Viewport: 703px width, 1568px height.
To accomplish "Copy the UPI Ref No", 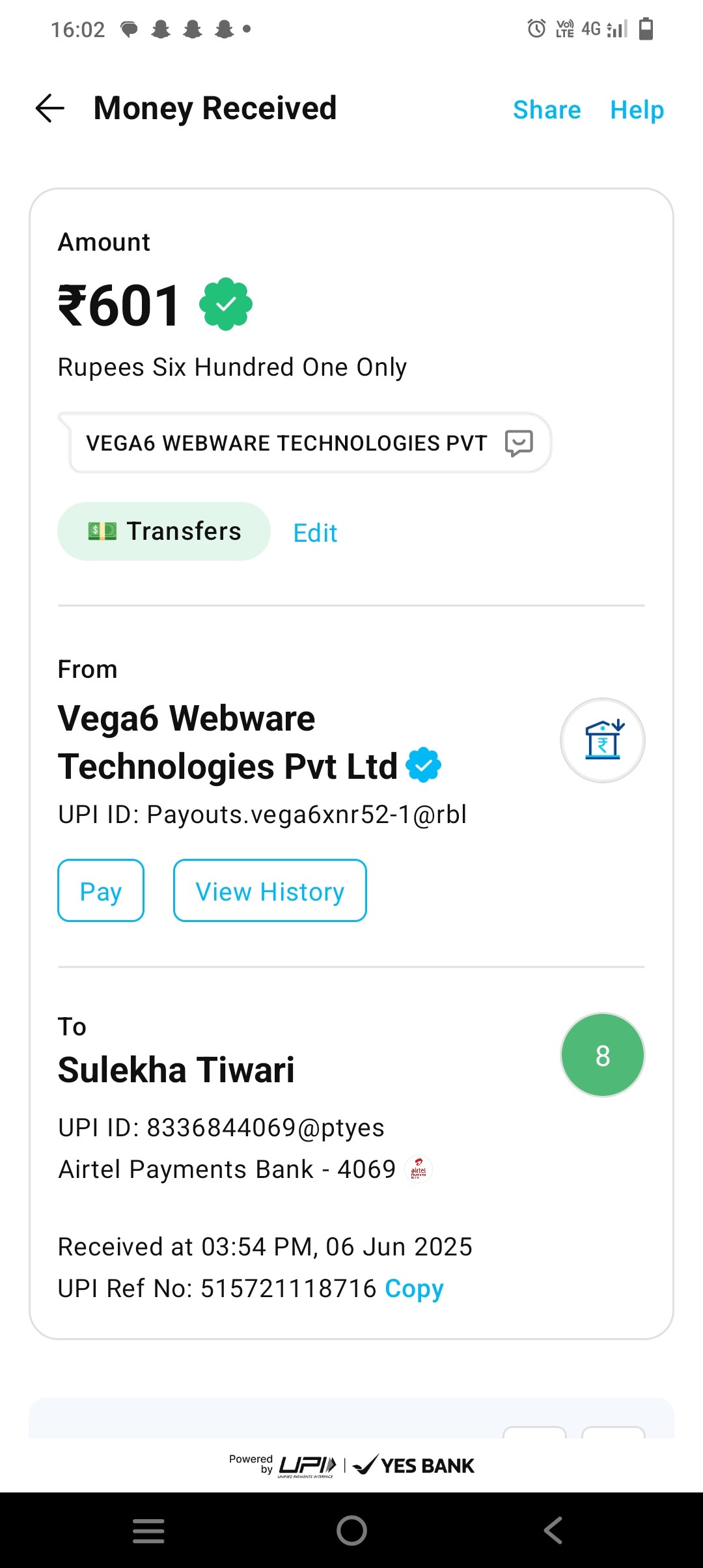I will tap(414, 1289).
